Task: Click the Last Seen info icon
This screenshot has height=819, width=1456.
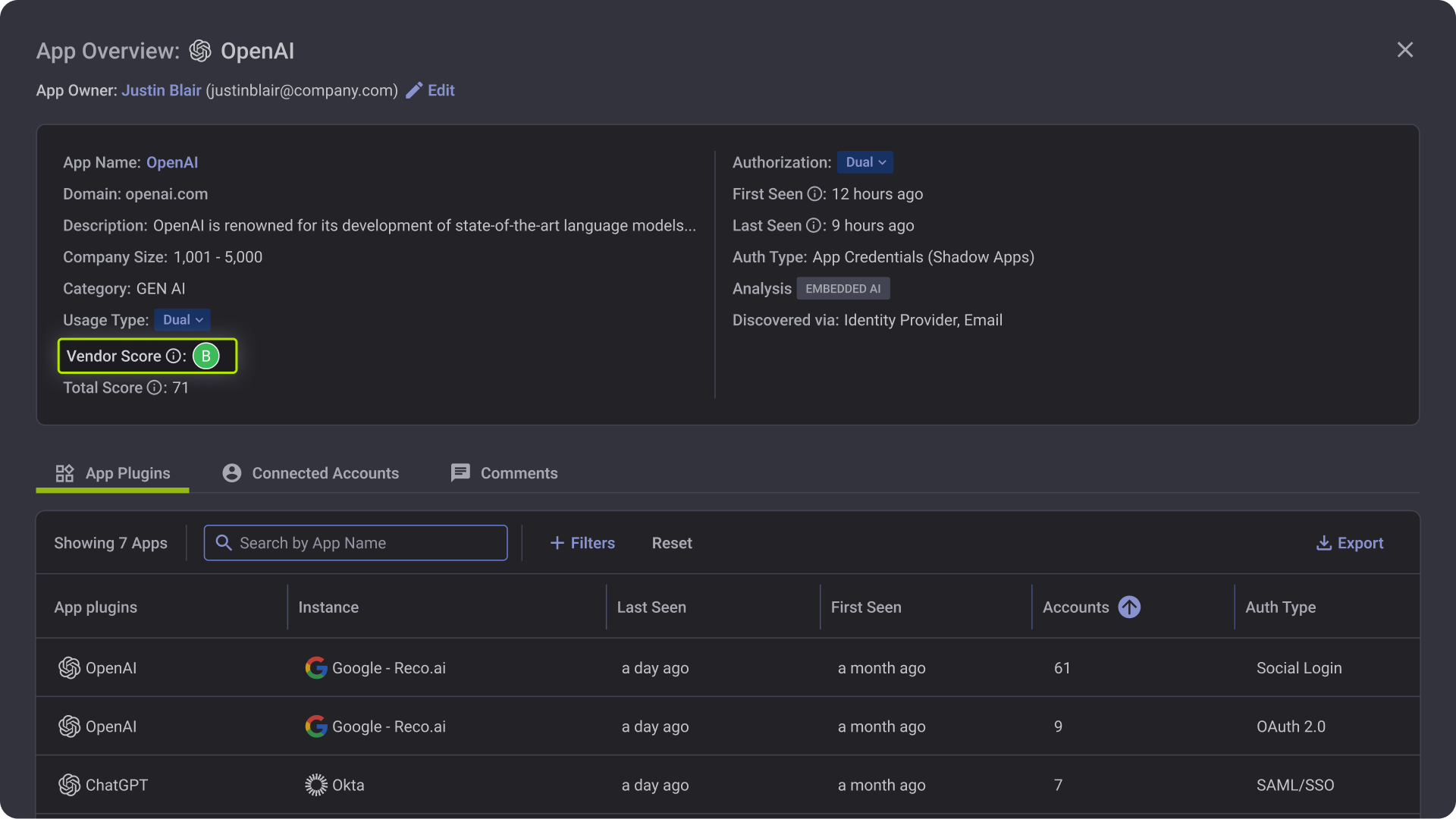Action: [813, 226]
